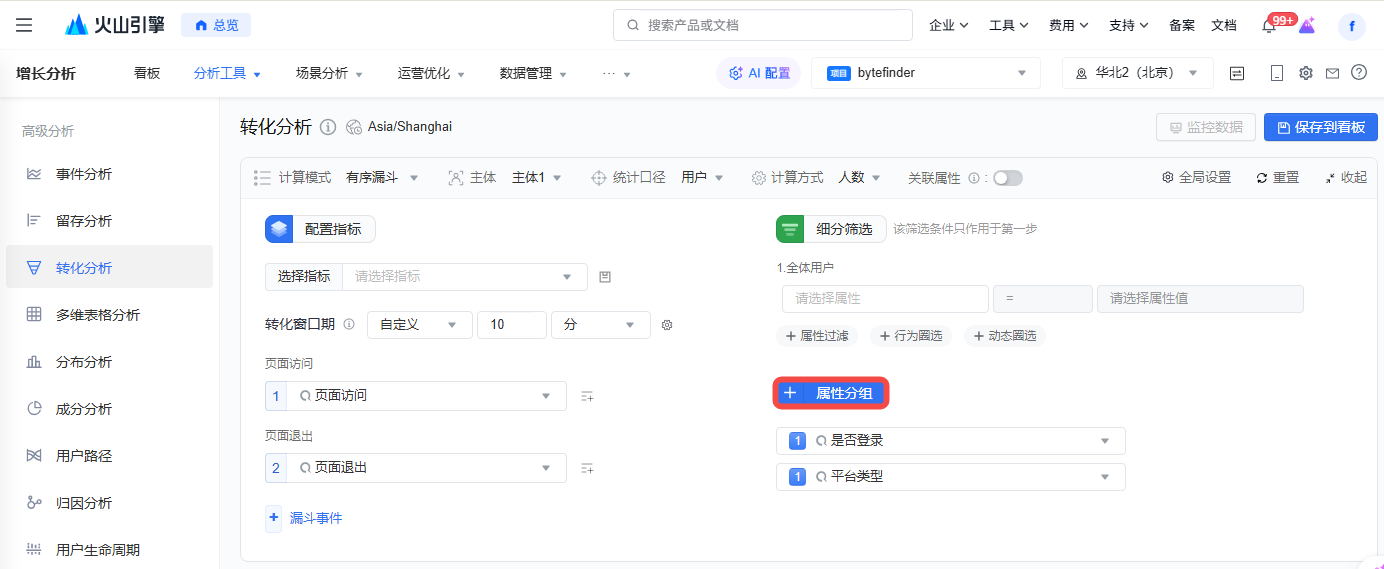
Task: Open the mail icon in the toolbar
Action: (x=1332, y=73)
